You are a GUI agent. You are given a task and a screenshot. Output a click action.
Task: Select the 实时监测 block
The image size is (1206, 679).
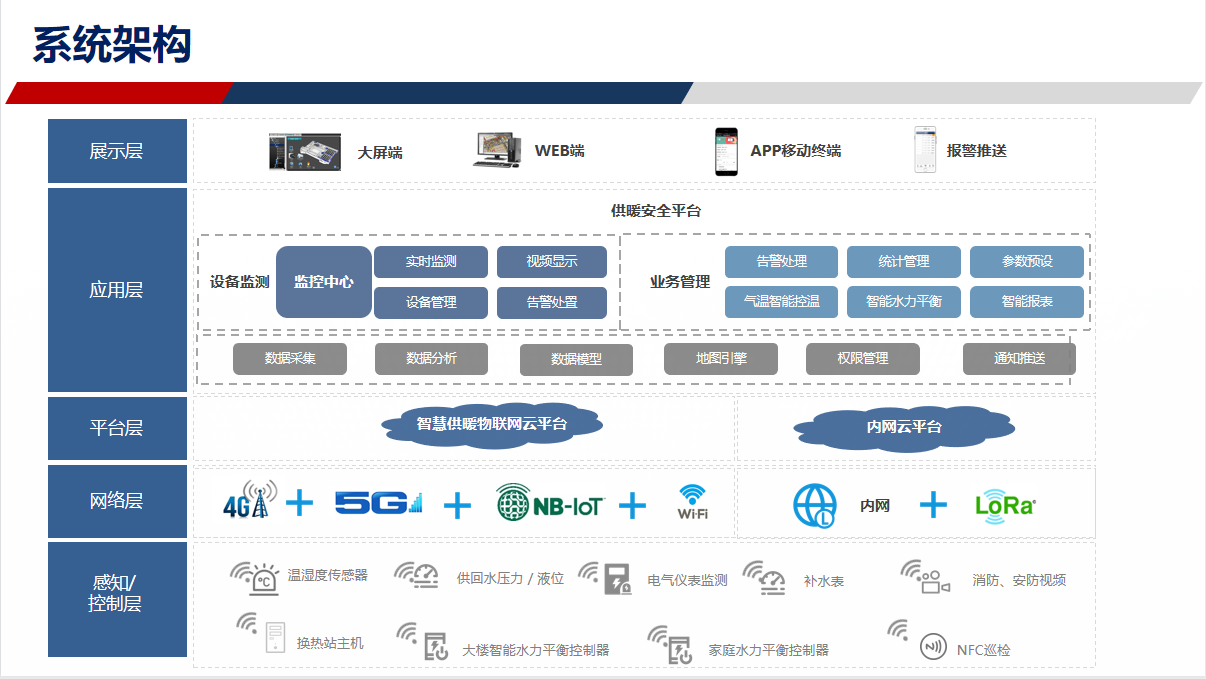coord(430,262)
